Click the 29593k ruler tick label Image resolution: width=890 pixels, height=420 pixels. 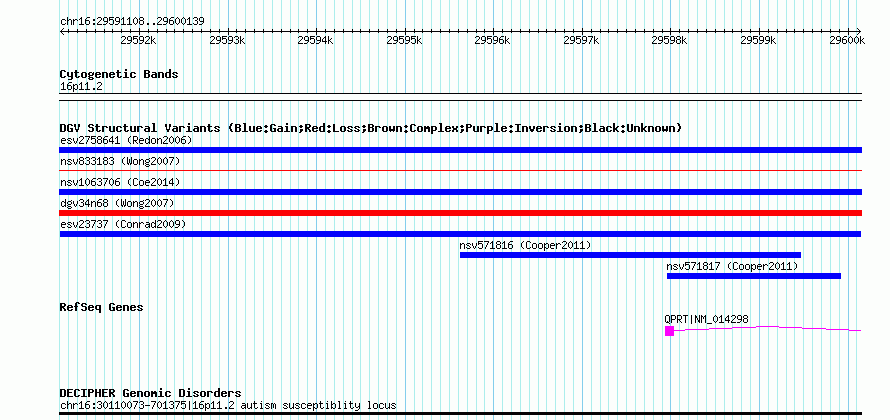(227, 40)
